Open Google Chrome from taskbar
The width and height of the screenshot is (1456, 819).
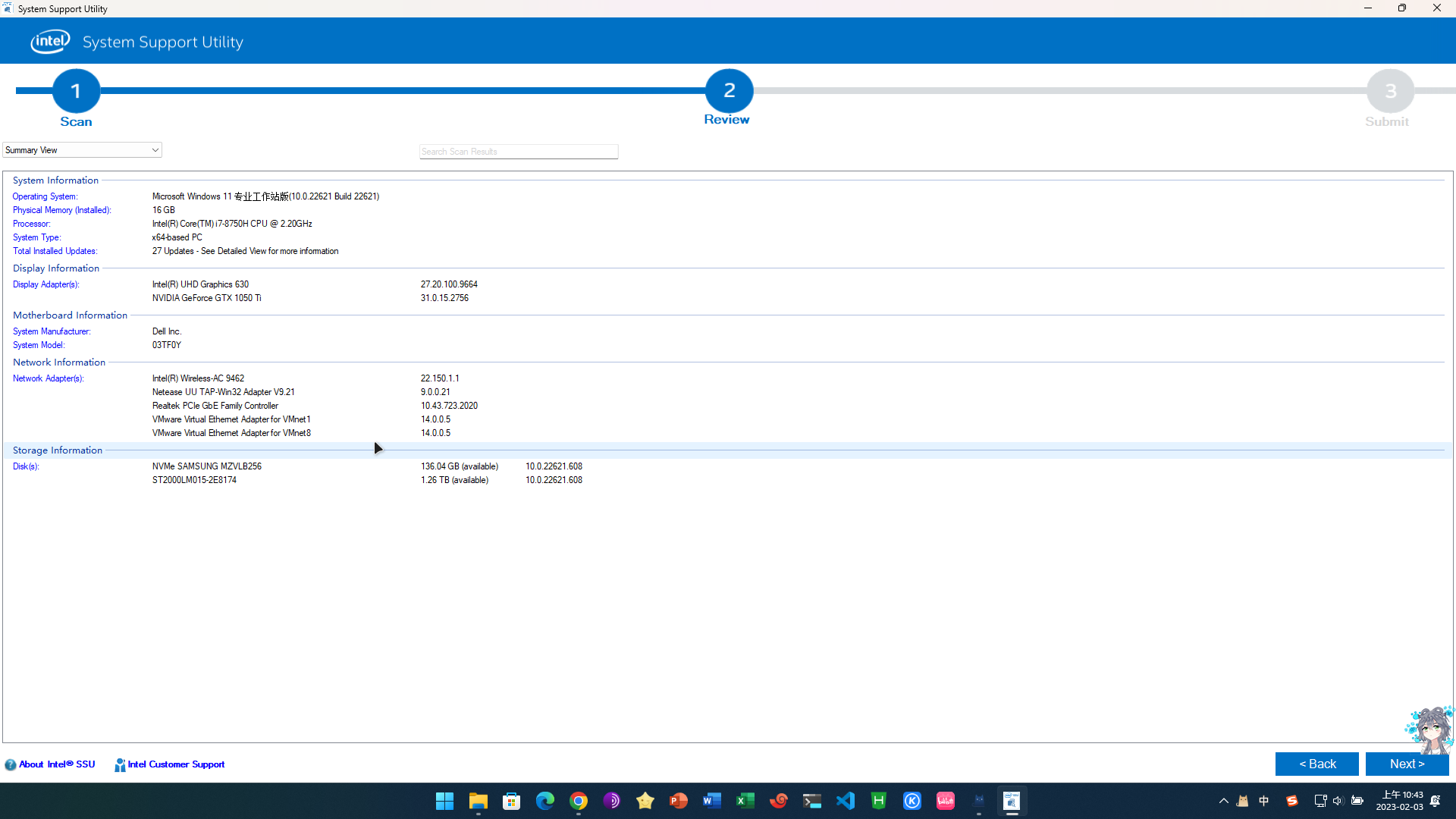[578, 801]
